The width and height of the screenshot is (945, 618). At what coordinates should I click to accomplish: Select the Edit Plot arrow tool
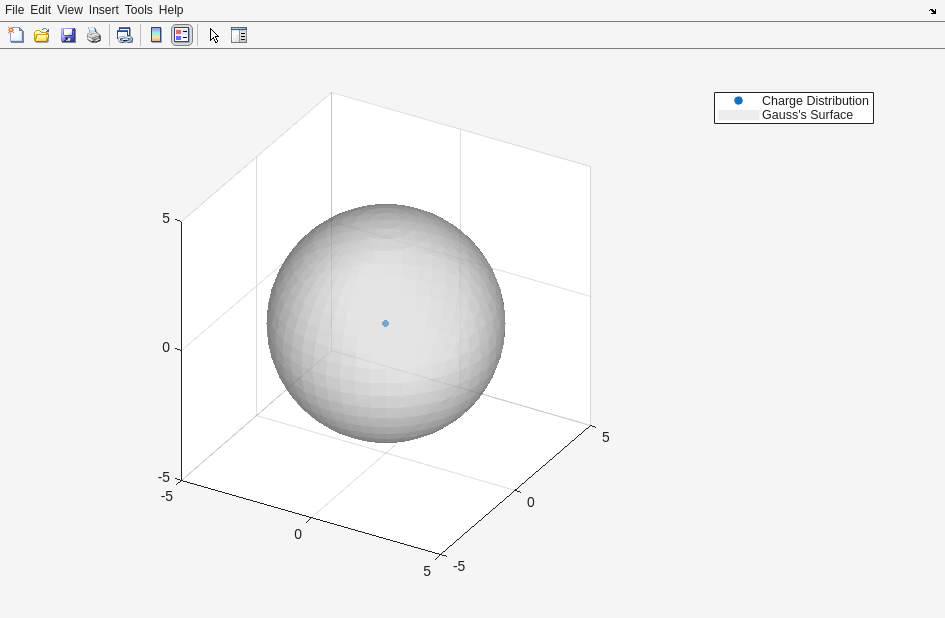tap(214, 35)
